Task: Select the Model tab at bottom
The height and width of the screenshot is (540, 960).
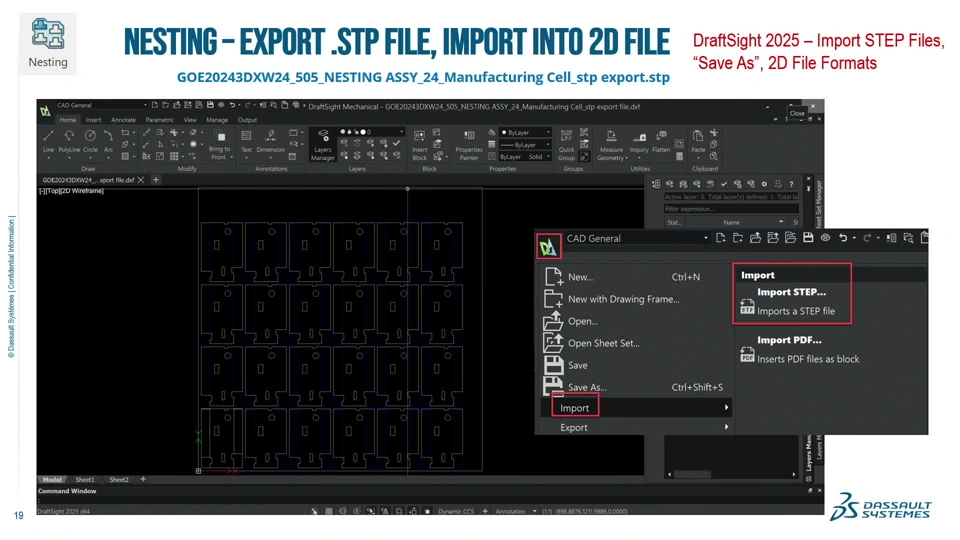Action: click(x=52, y=479)
